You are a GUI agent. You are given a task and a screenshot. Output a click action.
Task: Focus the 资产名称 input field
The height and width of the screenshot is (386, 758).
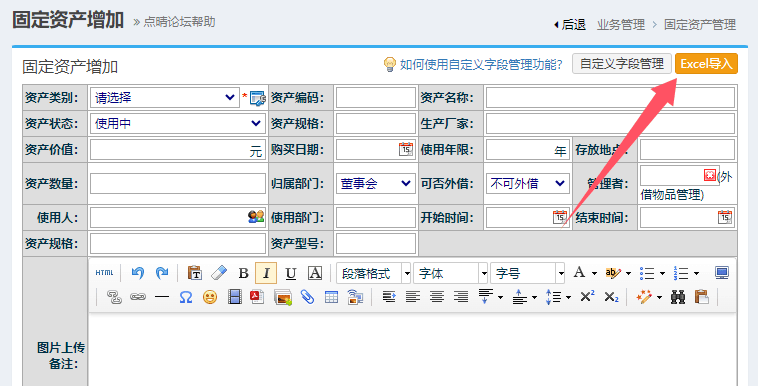tap(610, 98)
